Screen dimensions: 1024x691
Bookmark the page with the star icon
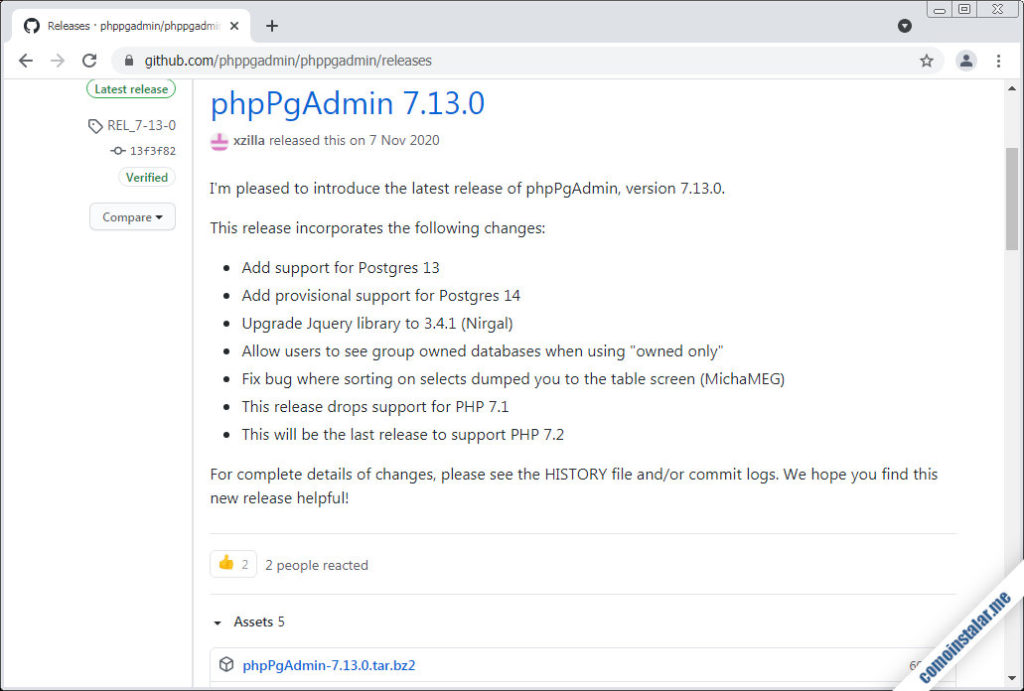point(926,60)
